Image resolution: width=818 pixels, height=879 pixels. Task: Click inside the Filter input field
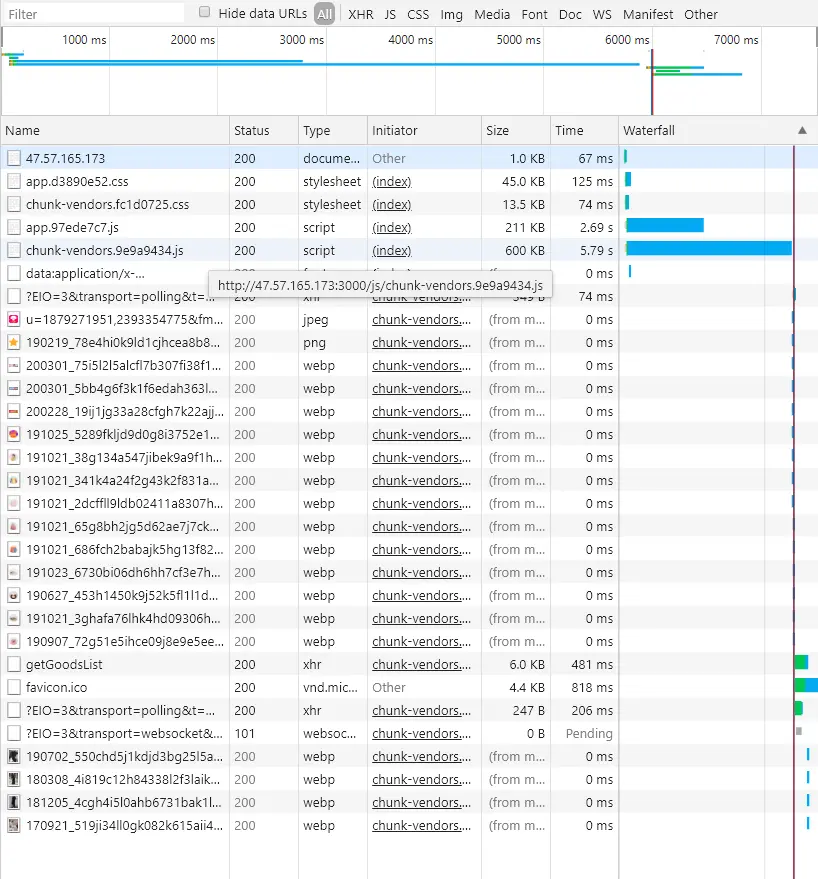click(x=95, y=14)
